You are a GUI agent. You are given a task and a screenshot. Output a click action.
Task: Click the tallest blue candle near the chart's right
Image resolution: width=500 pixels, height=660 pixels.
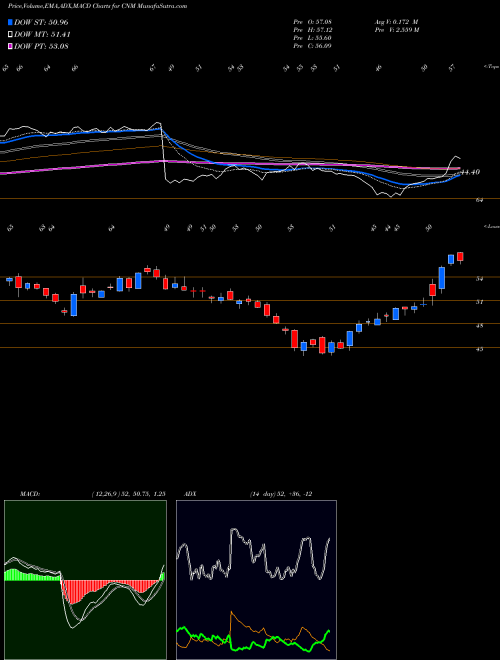point(441,278)
